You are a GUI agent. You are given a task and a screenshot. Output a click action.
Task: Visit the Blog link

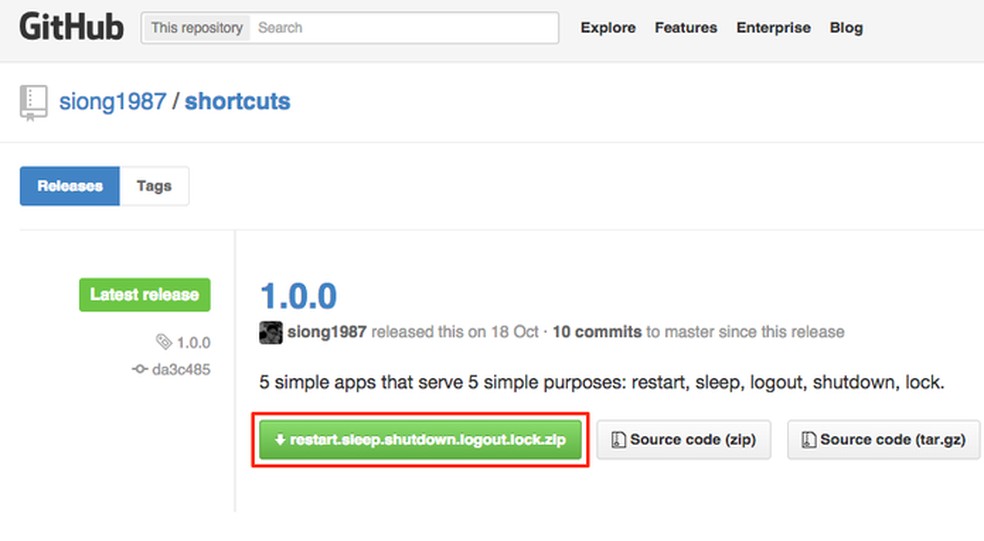click(846, 28)
